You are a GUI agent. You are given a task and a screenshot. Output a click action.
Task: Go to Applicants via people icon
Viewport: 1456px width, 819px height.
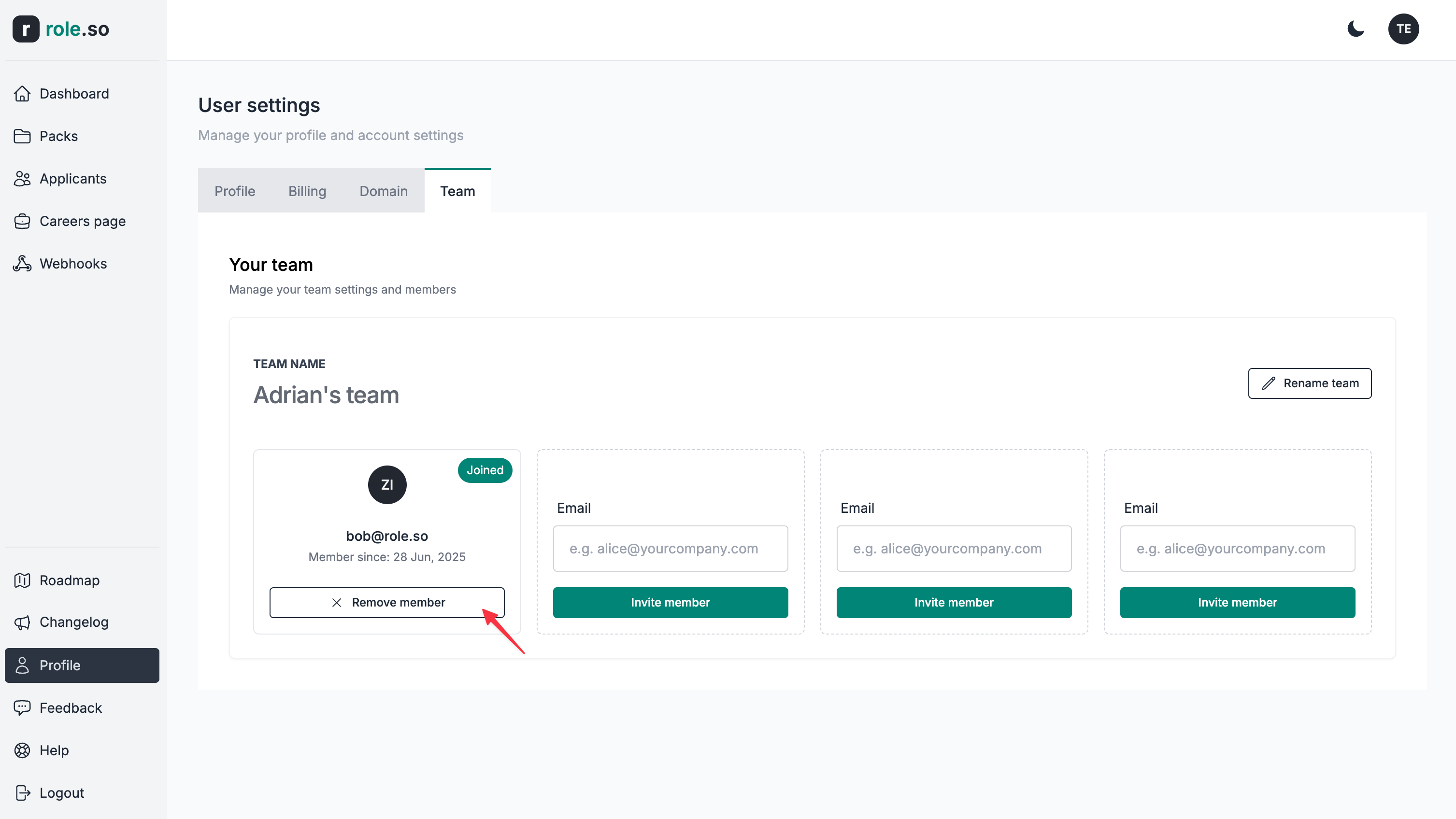(22, 179)
